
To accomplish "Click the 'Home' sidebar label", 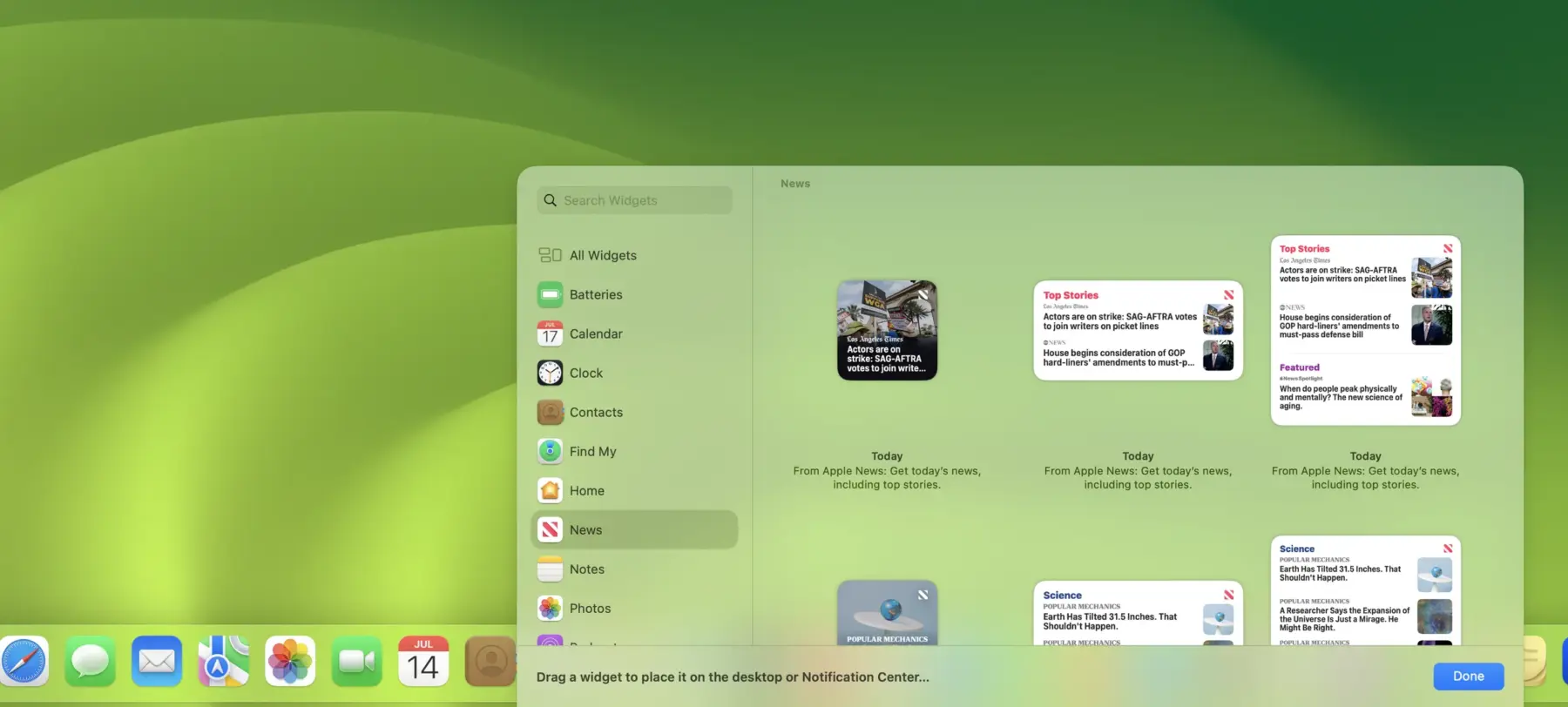I will pos(587,490).
